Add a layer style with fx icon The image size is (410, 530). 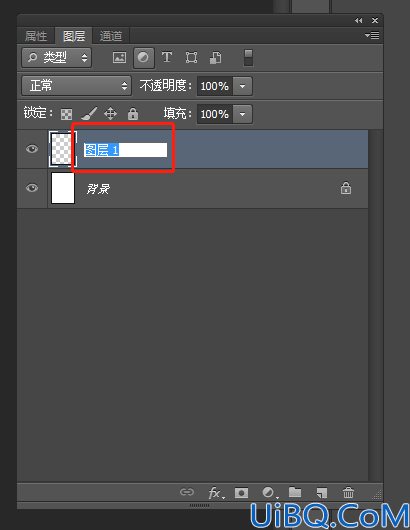pos(216,493)
